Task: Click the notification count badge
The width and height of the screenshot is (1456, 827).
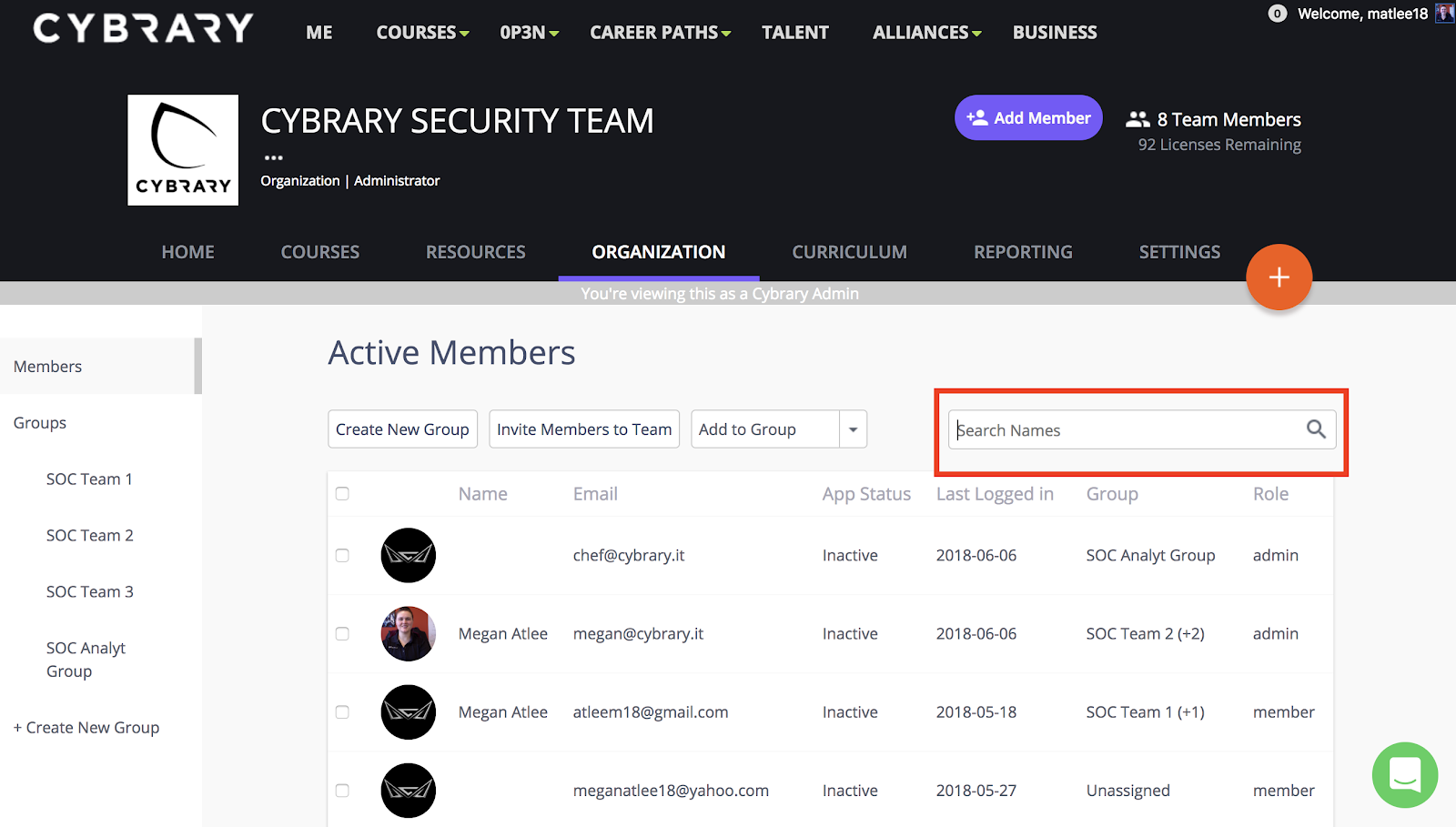Action: 1278,14
